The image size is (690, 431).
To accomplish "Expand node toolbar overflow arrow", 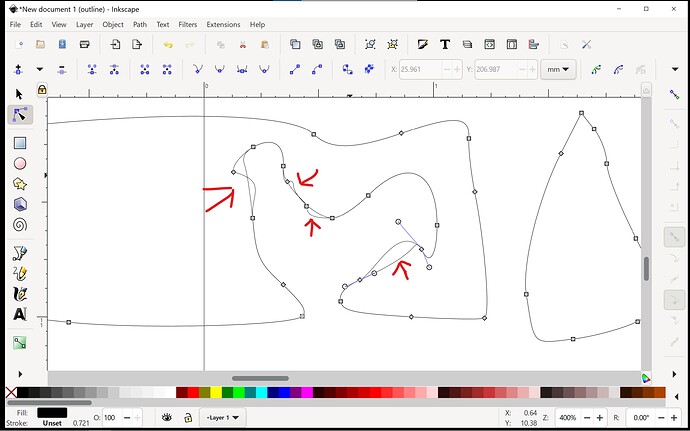I will click(675, 69).
